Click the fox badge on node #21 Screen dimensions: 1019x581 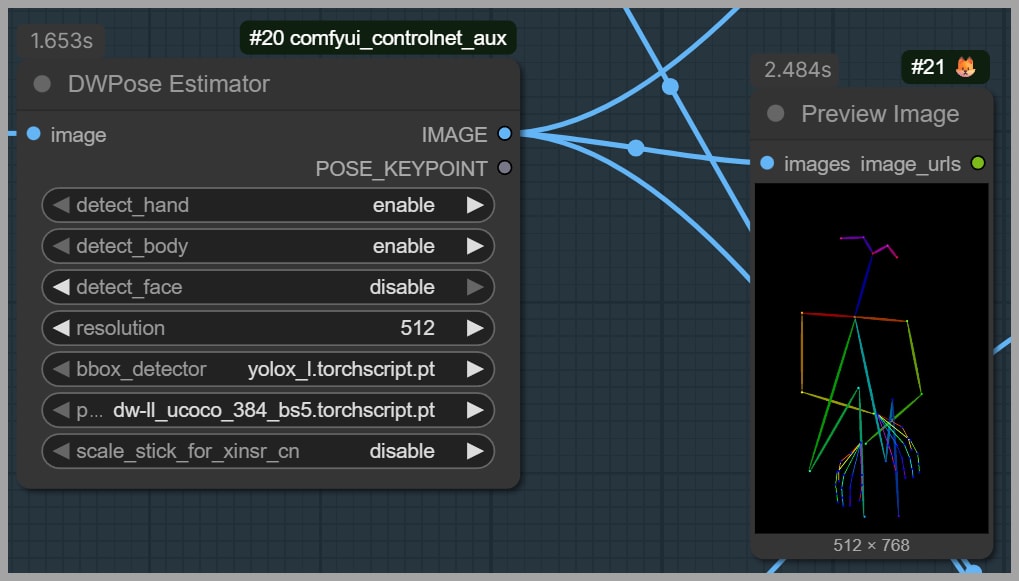click(965, 68)
